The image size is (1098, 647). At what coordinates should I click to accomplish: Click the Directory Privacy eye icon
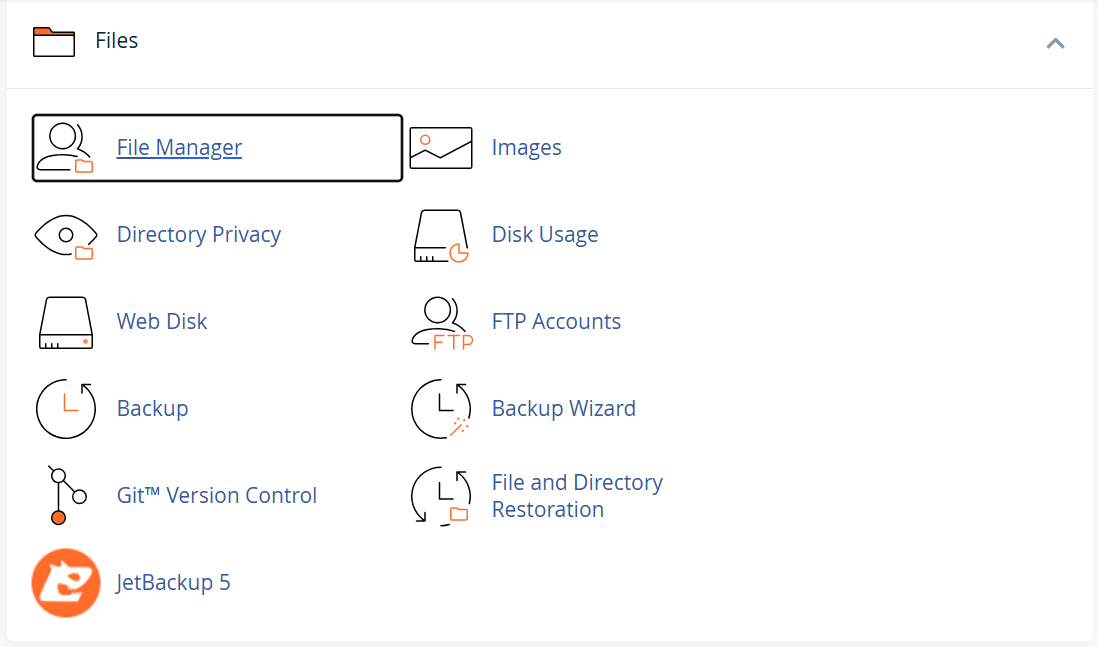tap(66, 237)
